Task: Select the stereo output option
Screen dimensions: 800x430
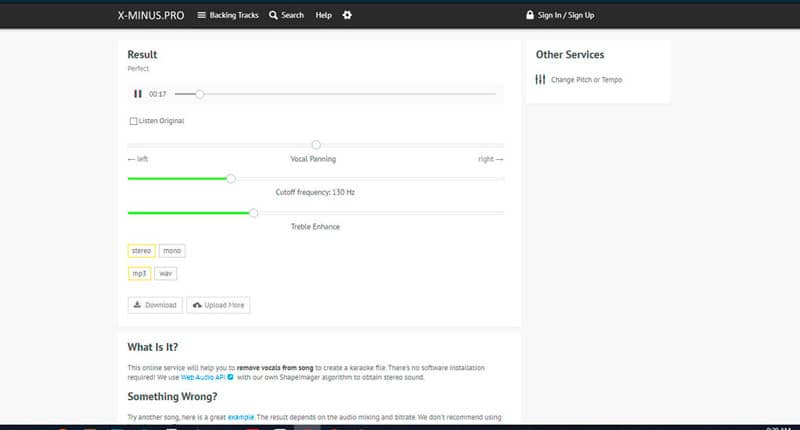Action: [141, 250]
